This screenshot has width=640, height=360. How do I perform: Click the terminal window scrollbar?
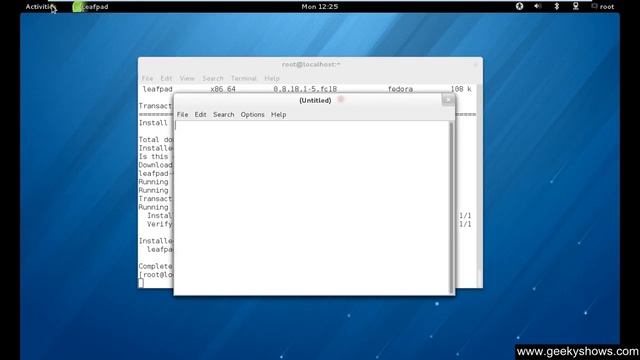click(x=479, y=186)
